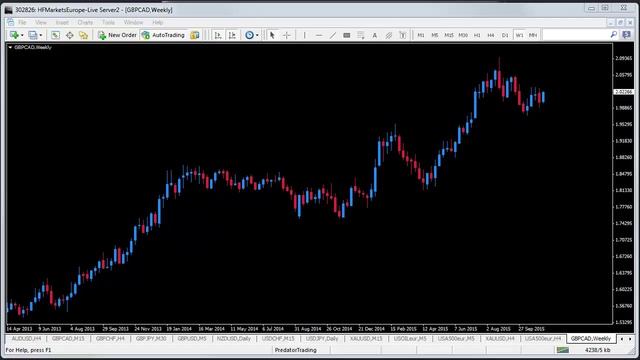Click the toolbar search input field
640x360 pixels.
point(576,35)
